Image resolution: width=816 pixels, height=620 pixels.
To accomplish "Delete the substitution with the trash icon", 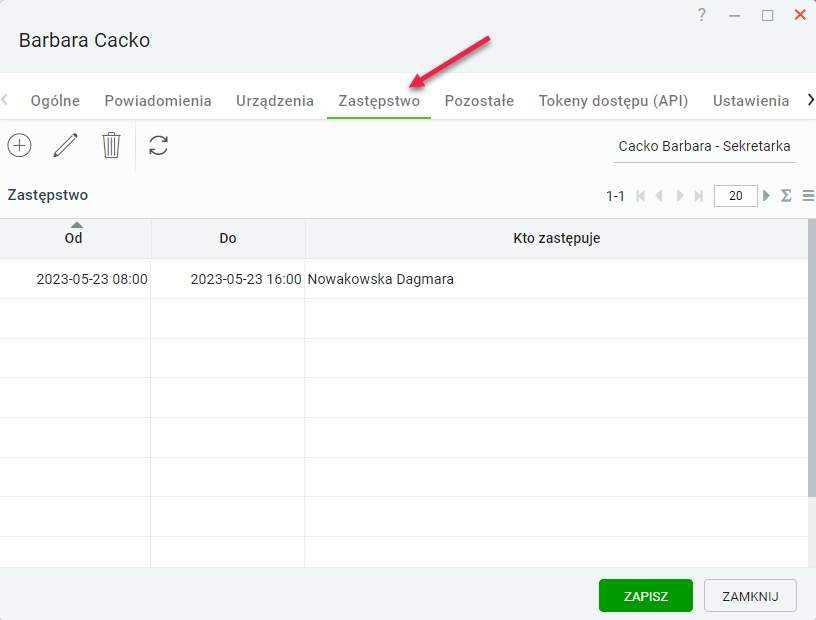I will 111,145.
